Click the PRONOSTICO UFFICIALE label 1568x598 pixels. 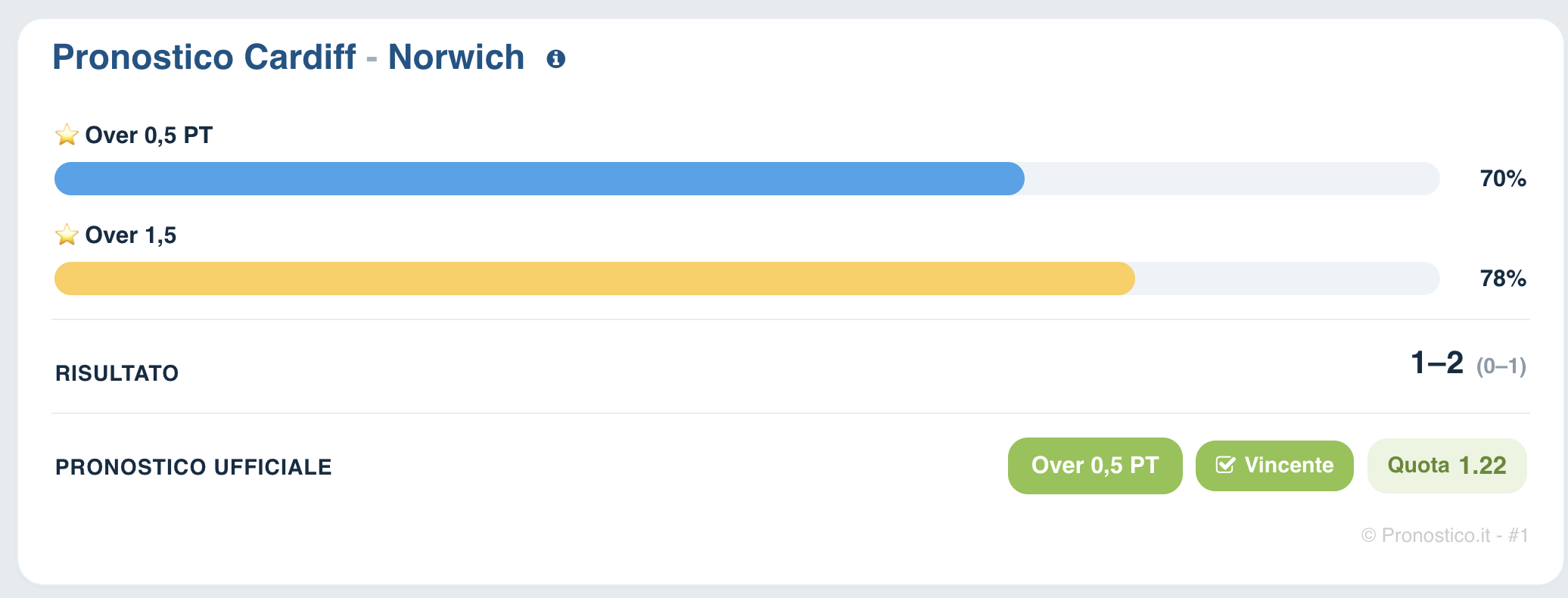[194, 467]
